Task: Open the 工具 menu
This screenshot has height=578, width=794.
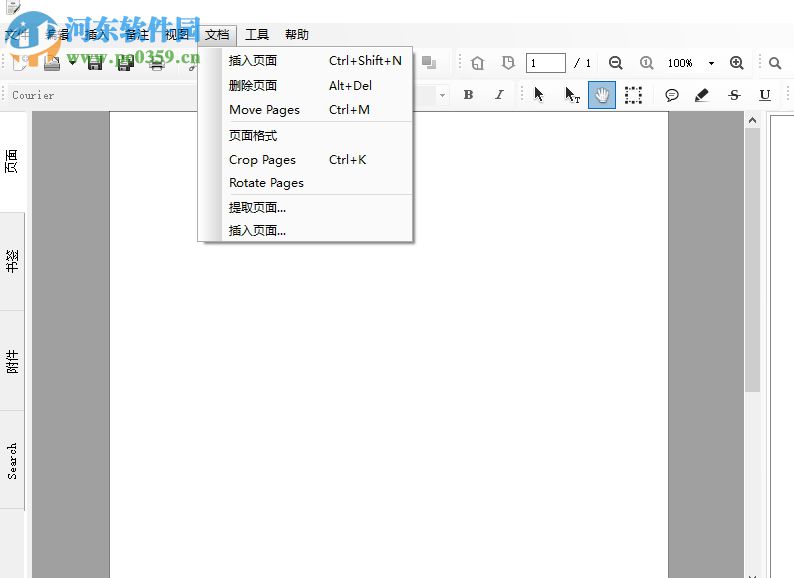Action: click(257, 34)
